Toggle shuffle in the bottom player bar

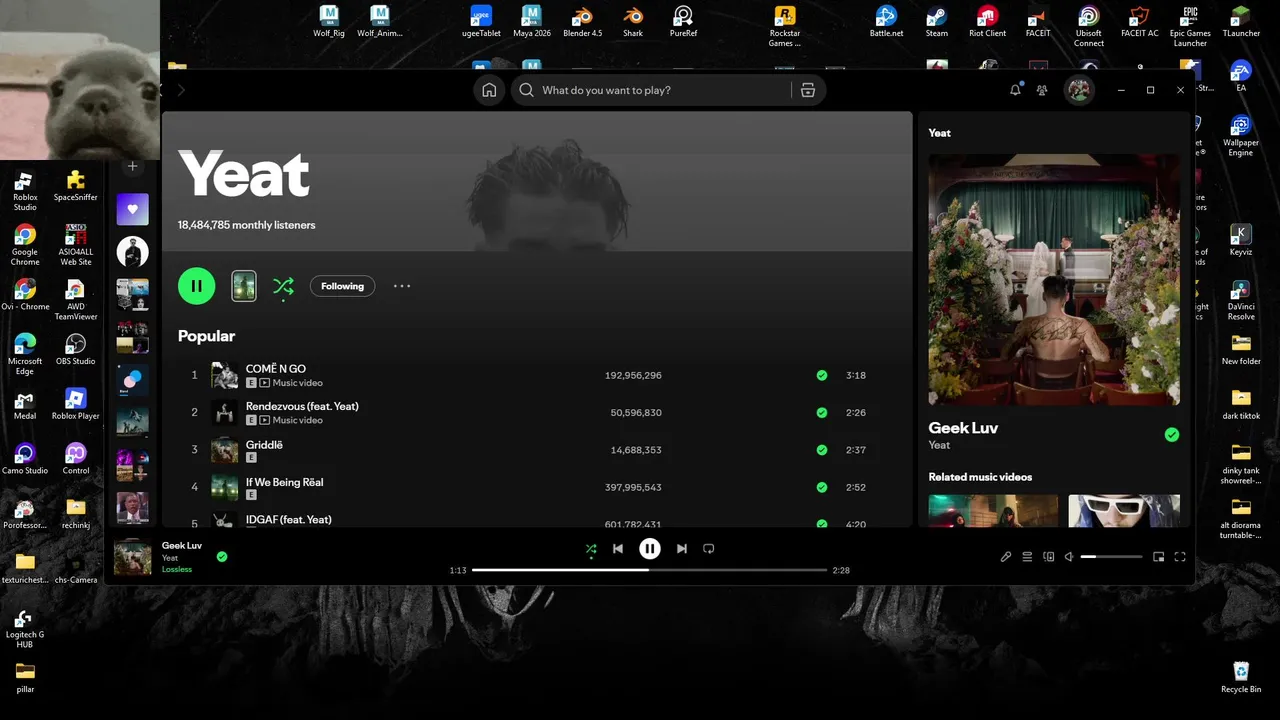[x=591, y=549]
